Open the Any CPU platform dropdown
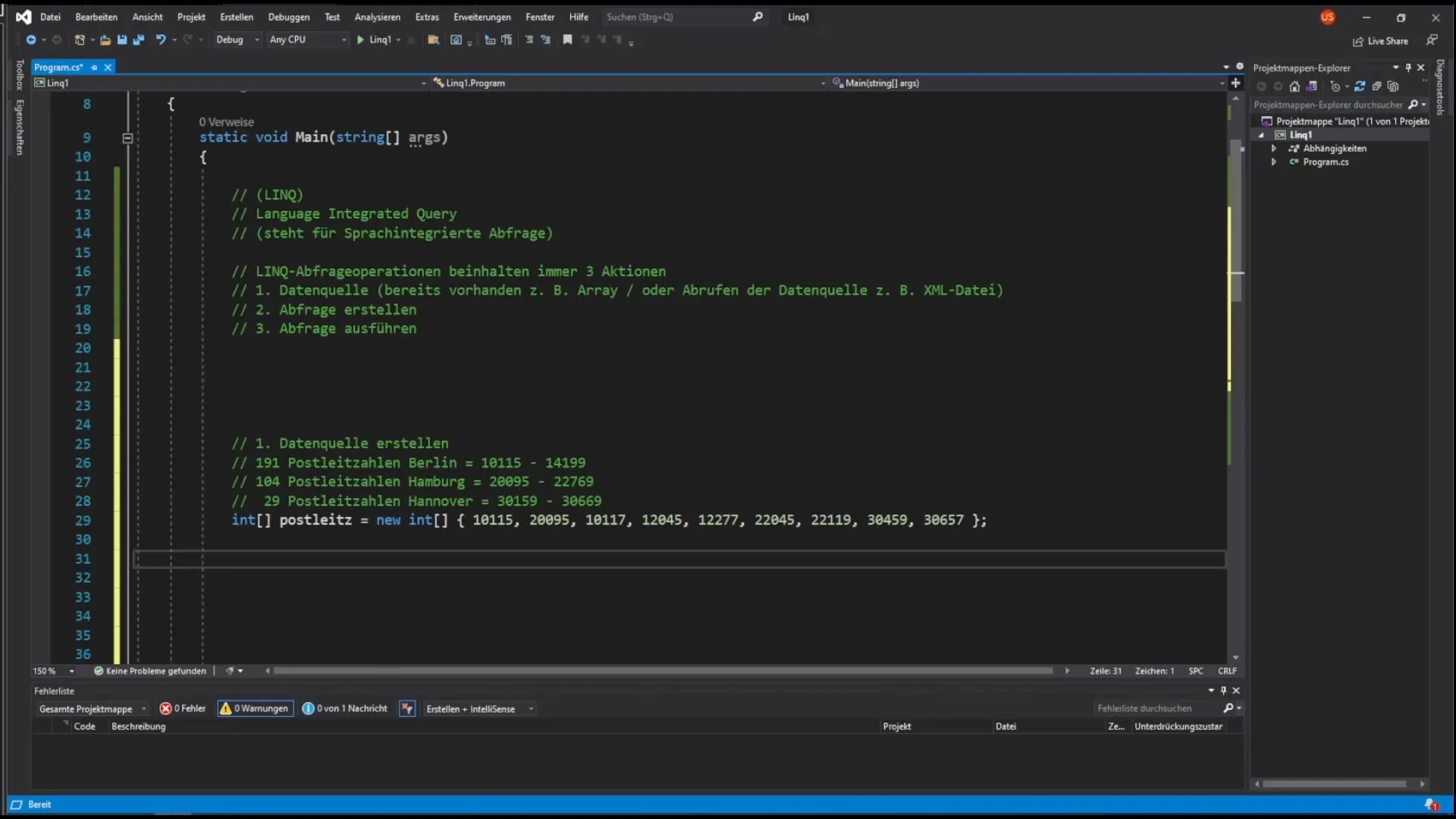The image size is (1456, 819). (308, 39)
